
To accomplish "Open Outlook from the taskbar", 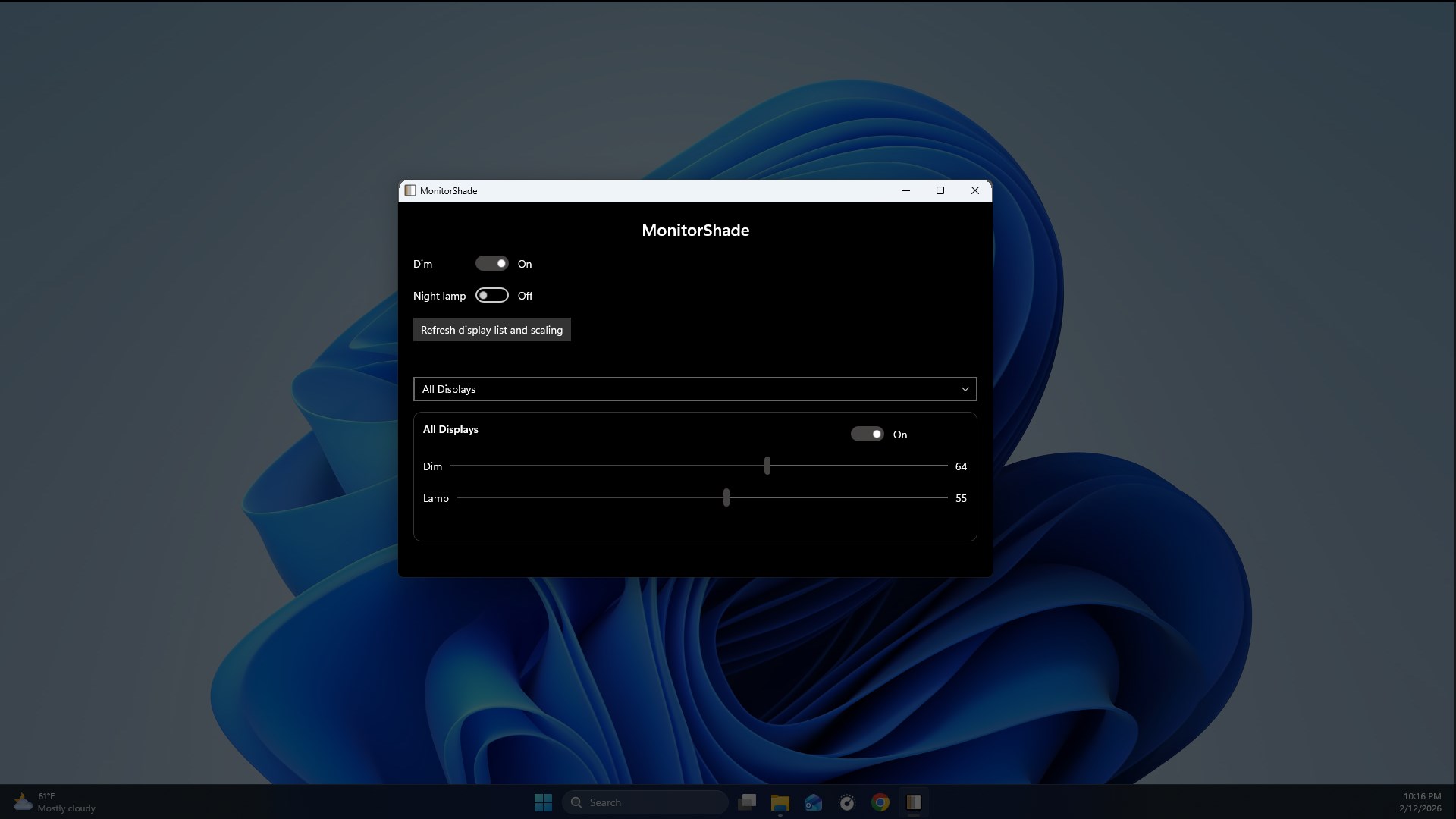I will [x=814, y=802].
